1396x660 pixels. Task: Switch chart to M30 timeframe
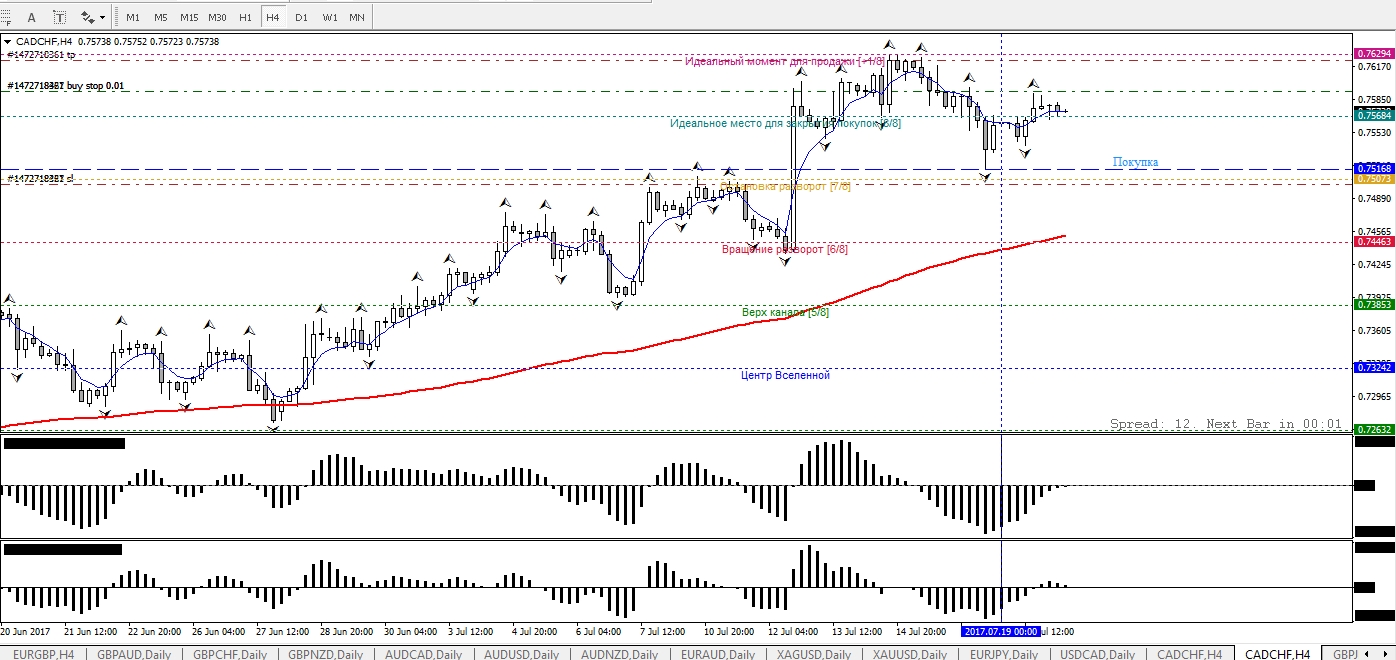[x=218, y=17]
